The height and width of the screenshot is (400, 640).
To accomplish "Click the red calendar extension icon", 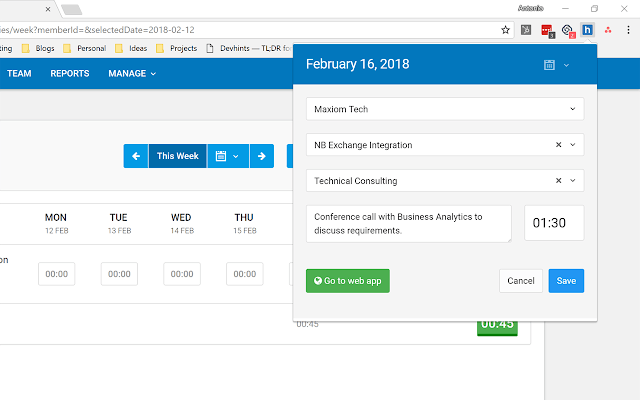I will (547, 31).
